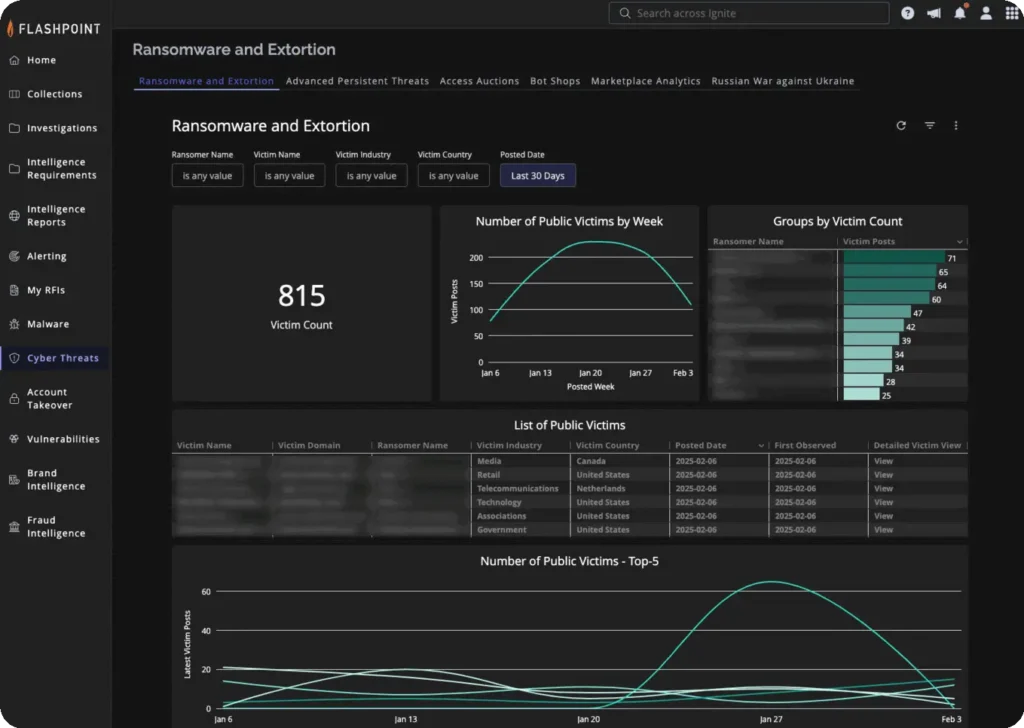Click the My RFIs document icon
This screenshot has width=1024, height=728.
point(14,290)
